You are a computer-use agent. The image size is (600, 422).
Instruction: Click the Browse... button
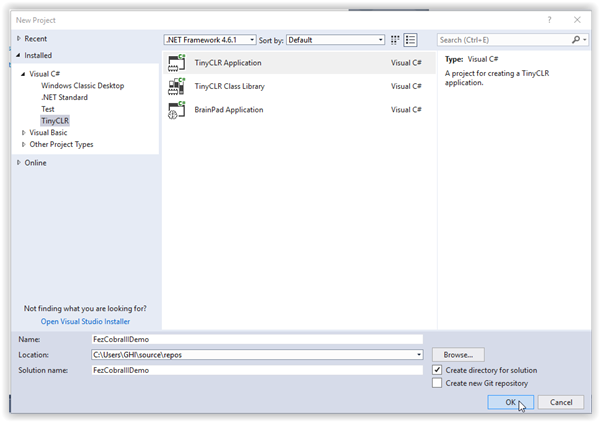click(458, 355)
